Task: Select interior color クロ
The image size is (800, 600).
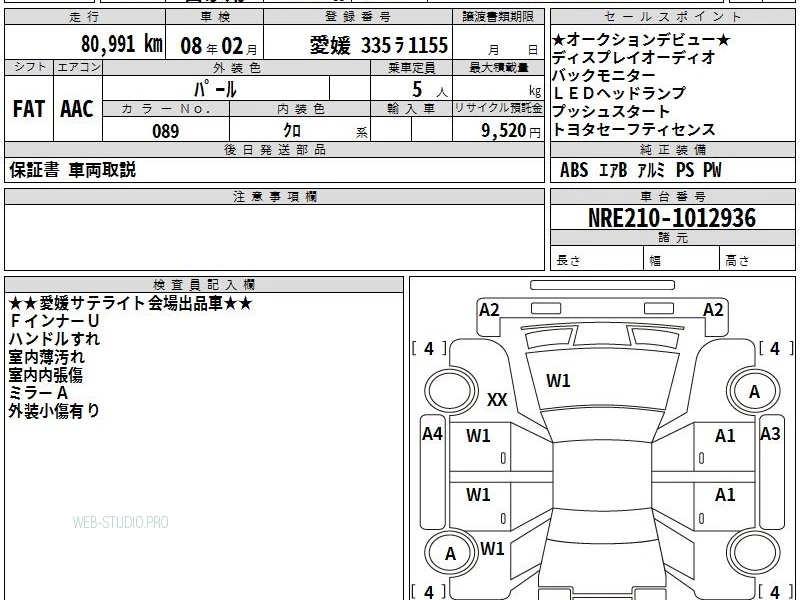Action: 292,131
